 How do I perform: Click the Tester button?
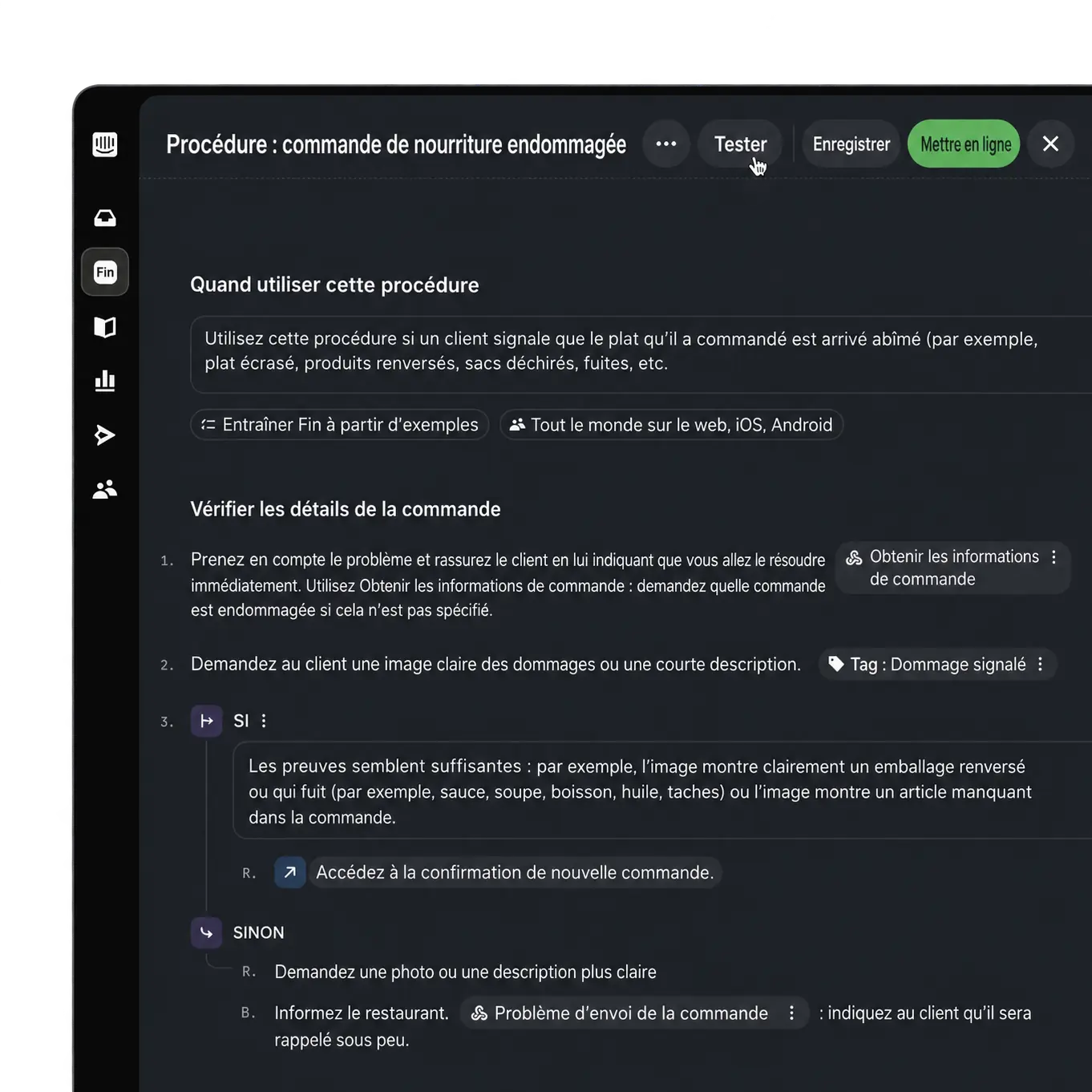pos(740,144)
